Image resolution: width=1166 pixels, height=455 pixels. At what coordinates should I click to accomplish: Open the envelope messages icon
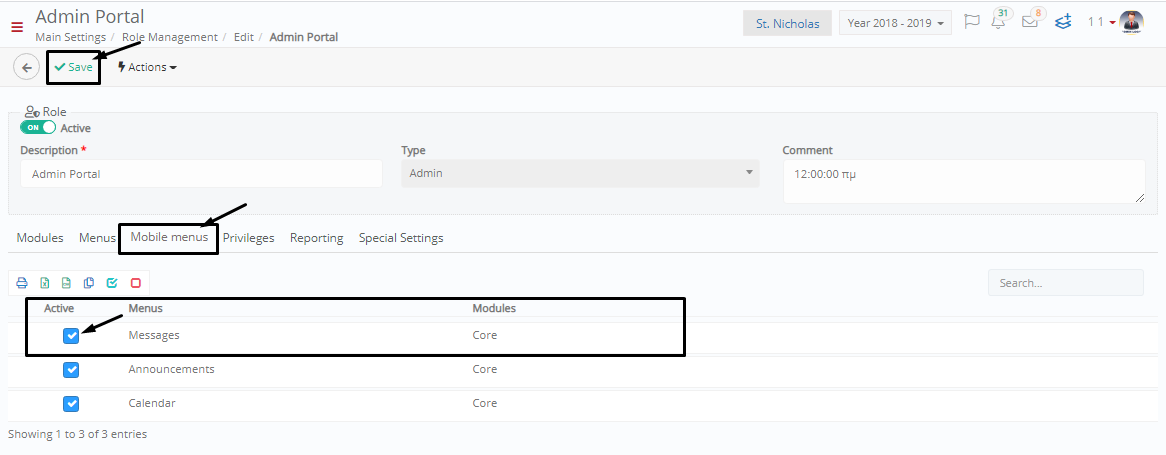coord(1030,22)
